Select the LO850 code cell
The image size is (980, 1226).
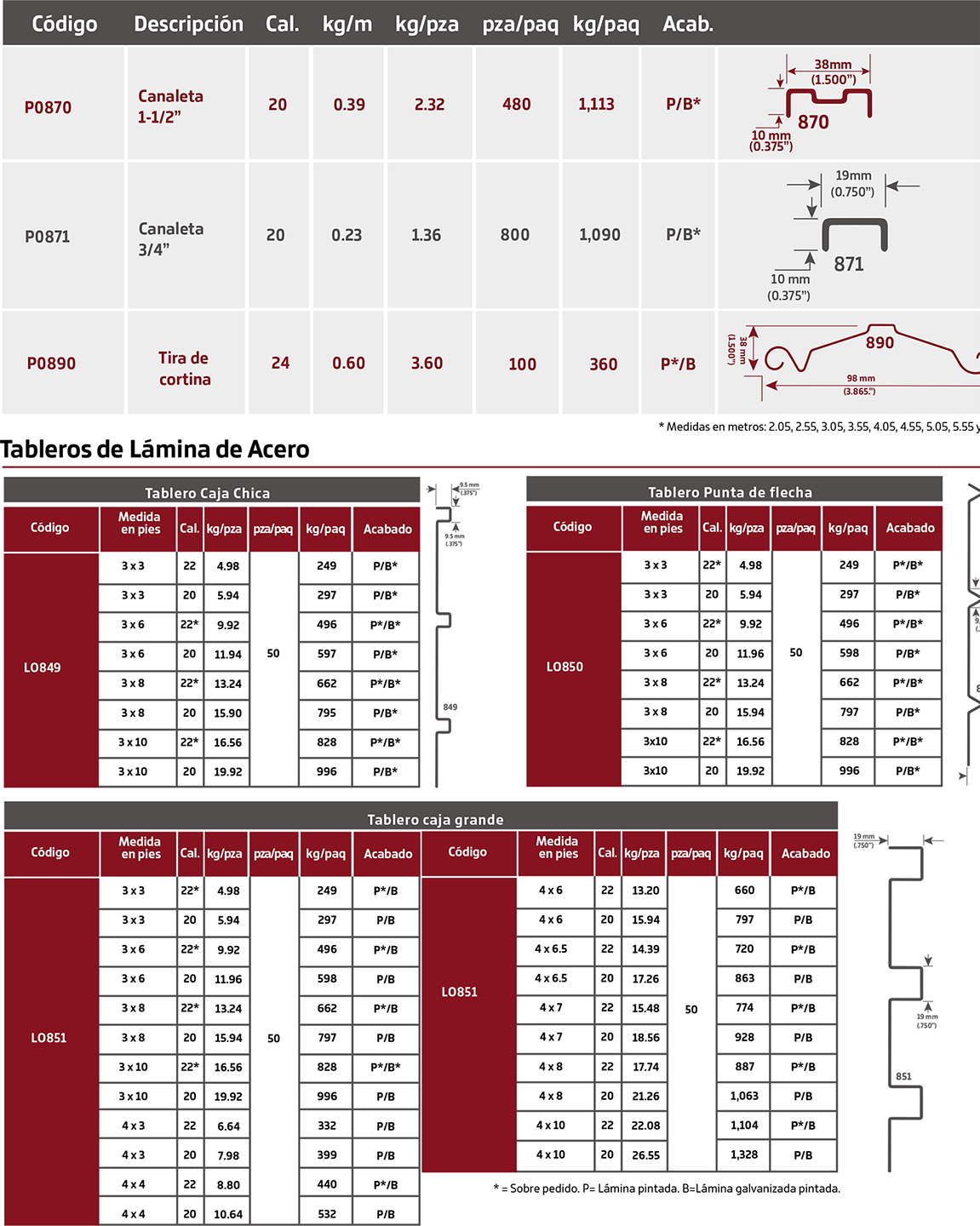coord(565,667)
